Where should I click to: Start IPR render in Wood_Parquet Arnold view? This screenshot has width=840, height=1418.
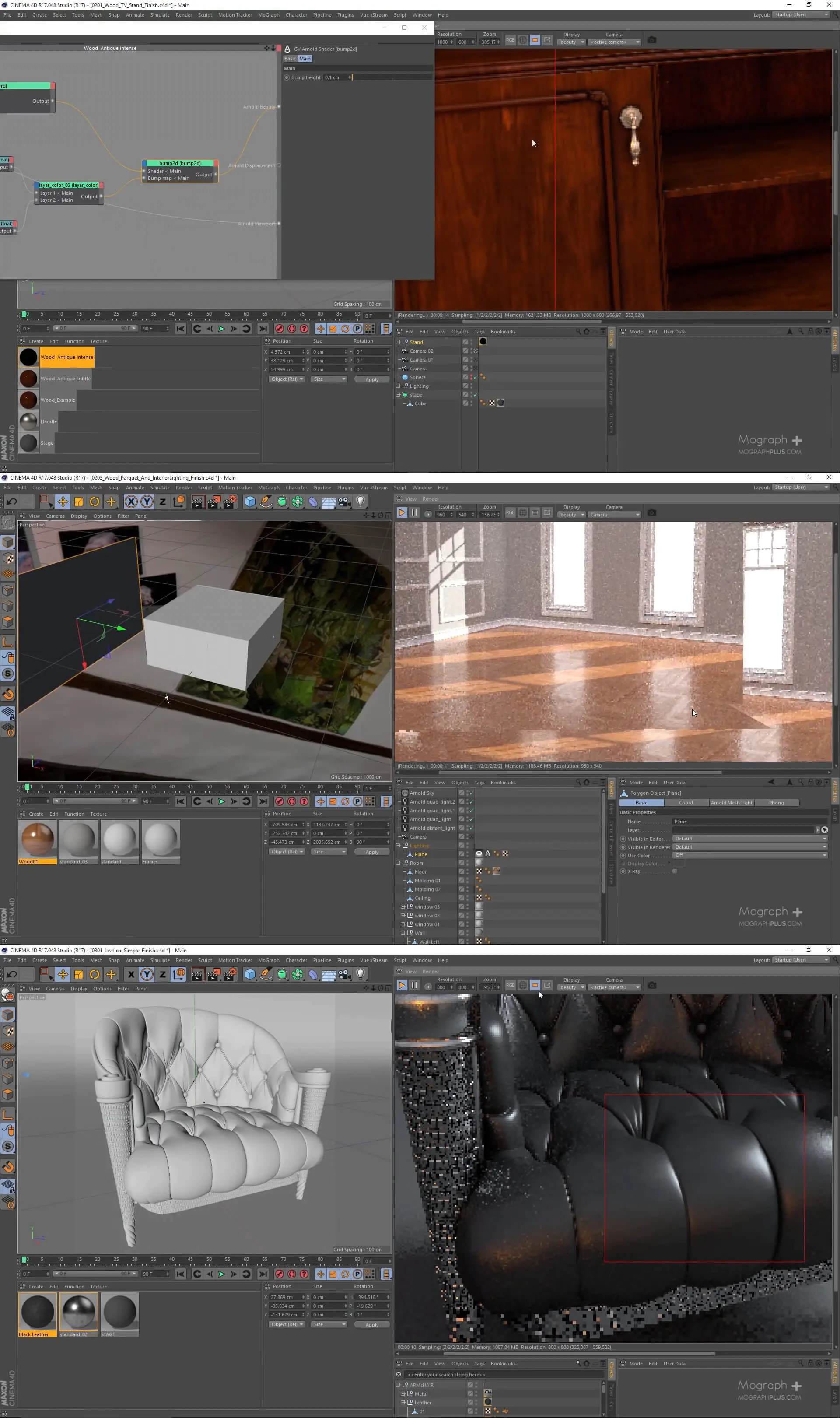point(401,512)
